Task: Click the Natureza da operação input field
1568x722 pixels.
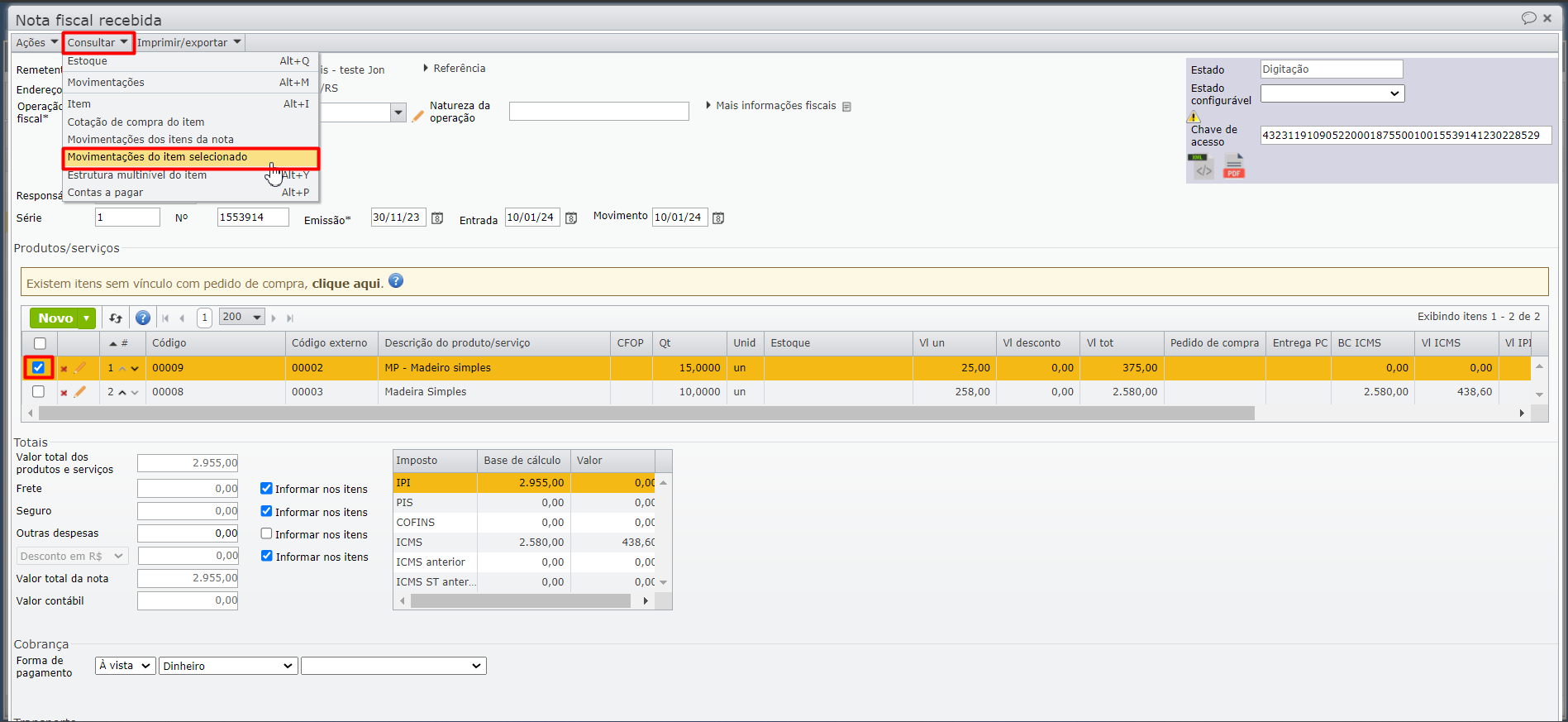Action: [x=598, y=112]
